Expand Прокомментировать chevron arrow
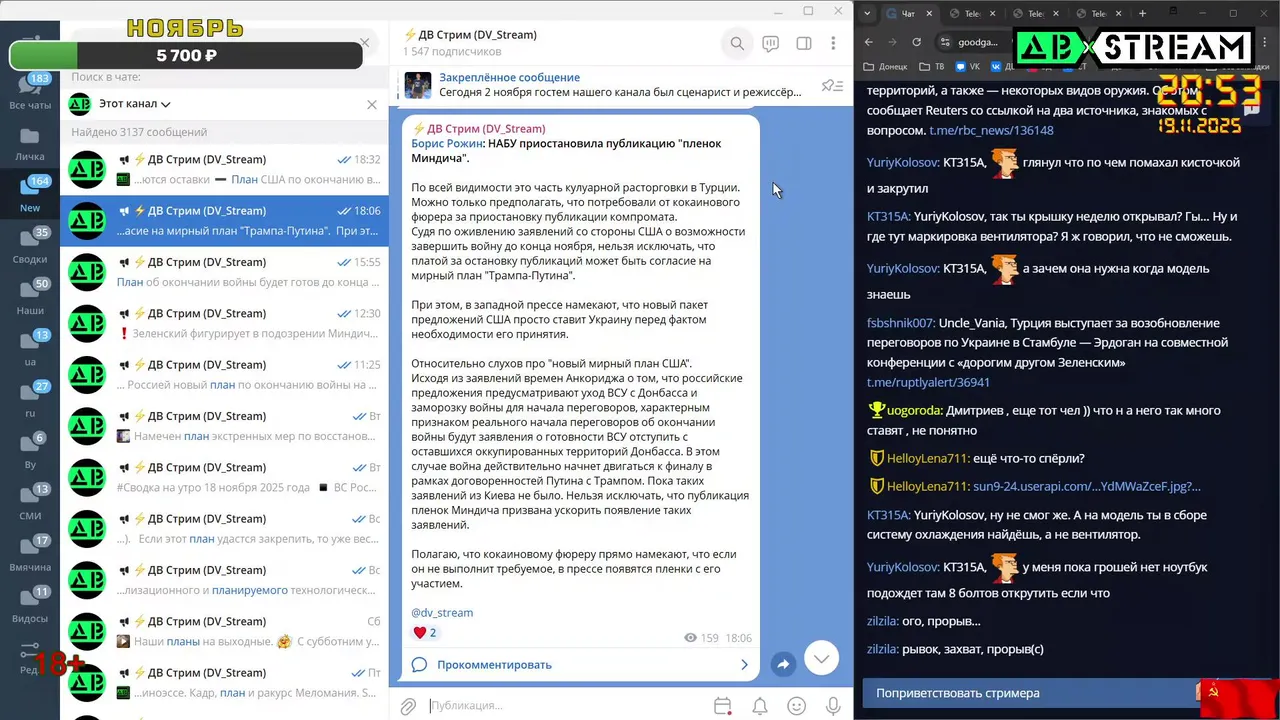The width and height of the screenshot is (1280, 720). click(744, 665)
